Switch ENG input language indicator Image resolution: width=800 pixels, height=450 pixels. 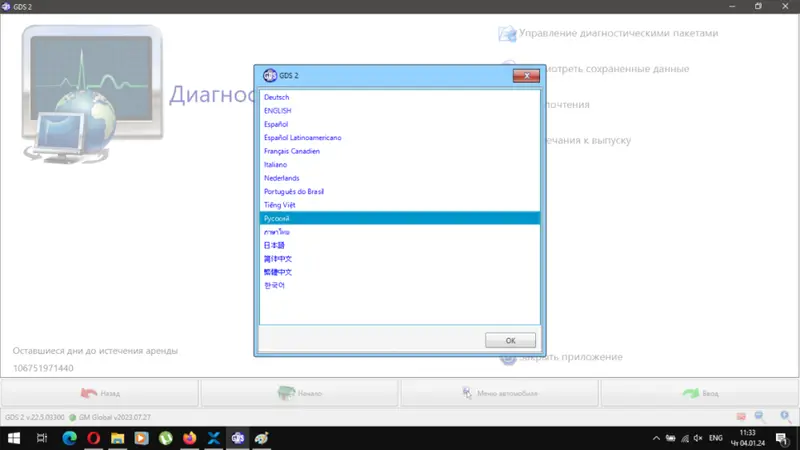pos(715,438)
